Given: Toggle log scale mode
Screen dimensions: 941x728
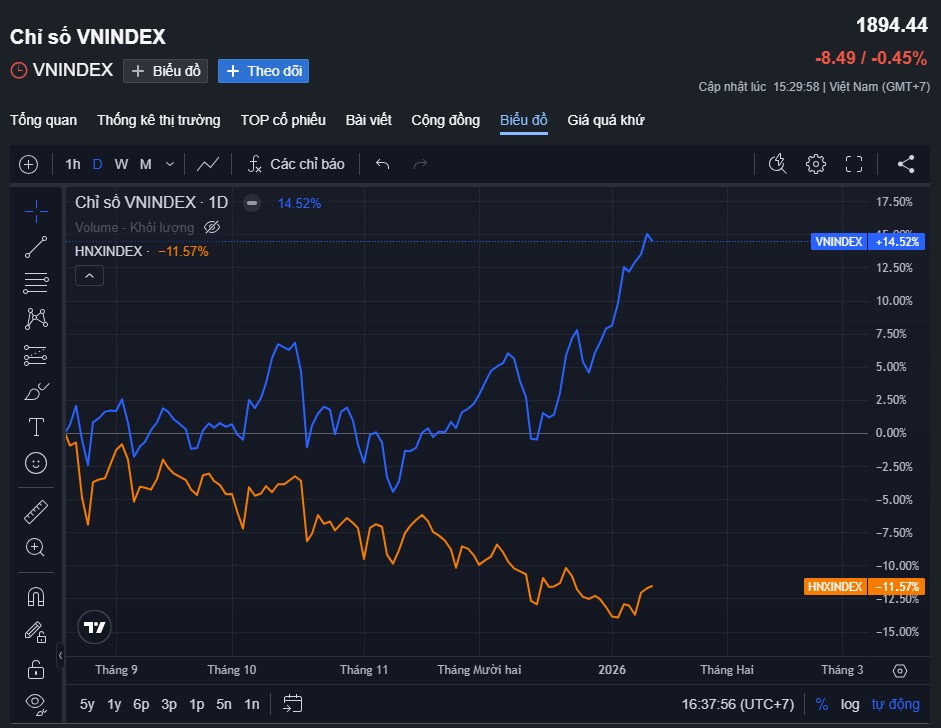Looking at the screenshot, I should click(x=850, y=704).
